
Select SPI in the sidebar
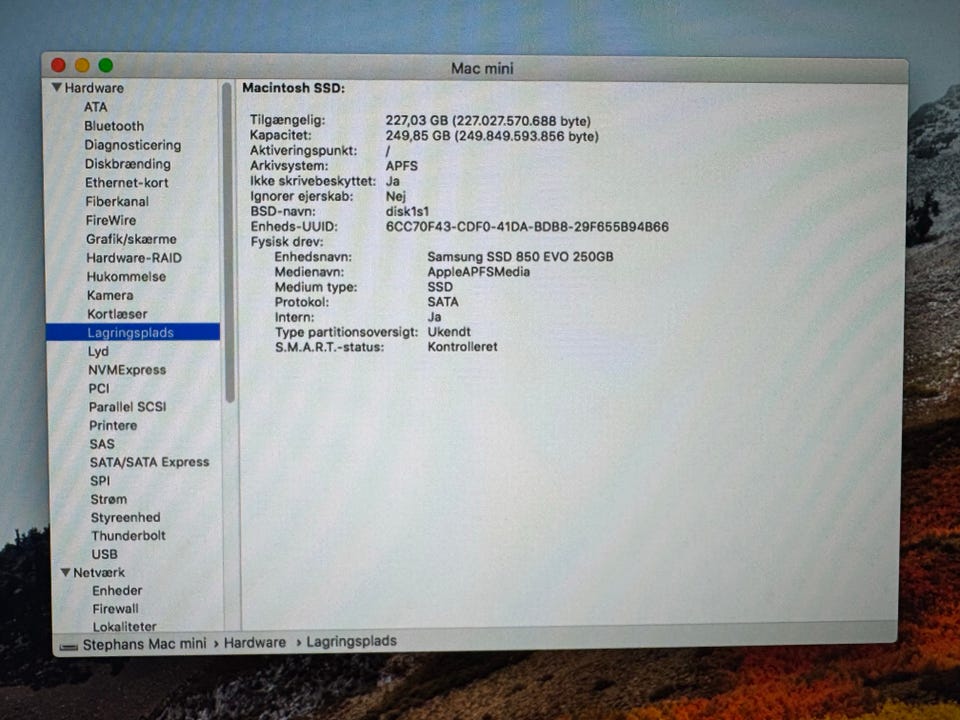click(x=100, y=481)
